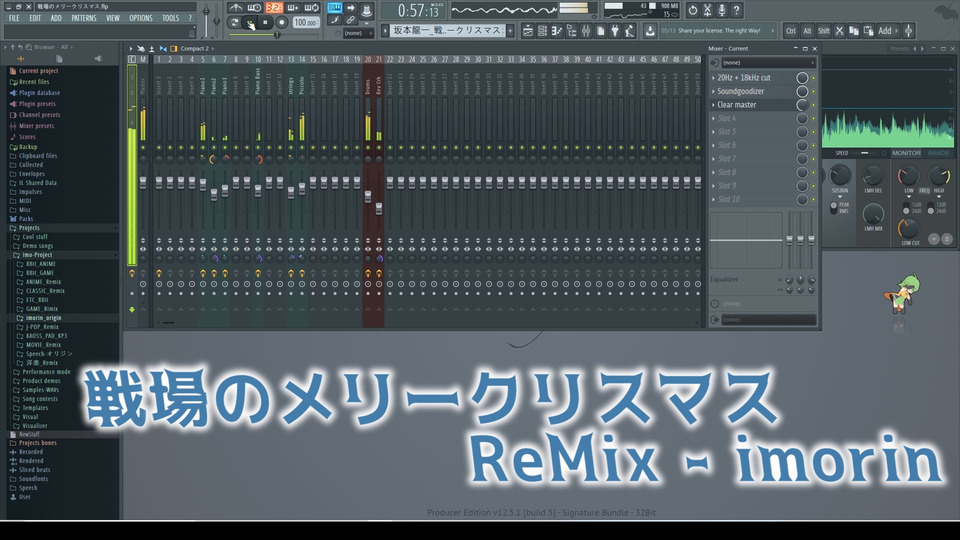The image size is (960, 540).
Task: Open the Plugin database browser item
Action: coord(39,93)
